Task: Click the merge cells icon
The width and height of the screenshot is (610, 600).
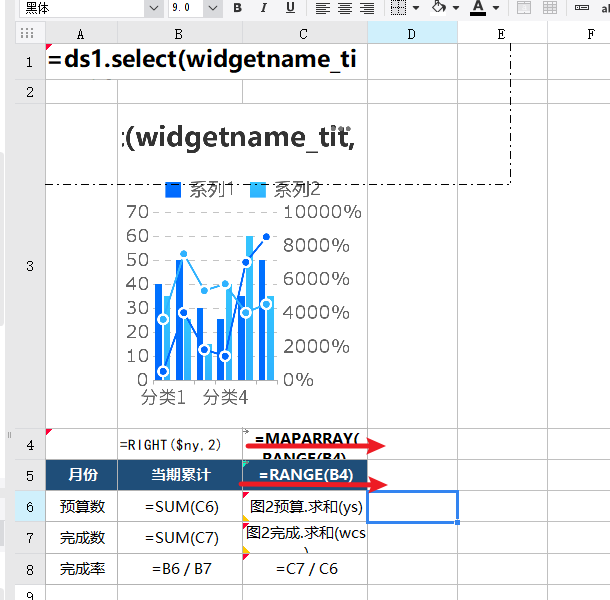Action: 524,7
